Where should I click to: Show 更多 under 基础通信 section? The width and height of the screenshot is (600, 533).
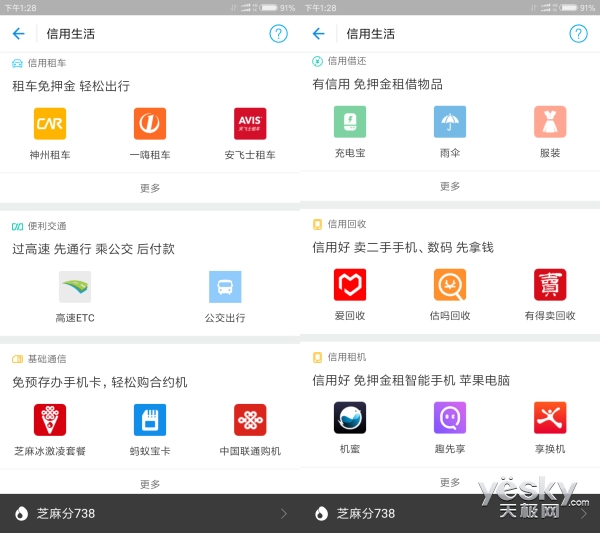click(x=150, y=484)
